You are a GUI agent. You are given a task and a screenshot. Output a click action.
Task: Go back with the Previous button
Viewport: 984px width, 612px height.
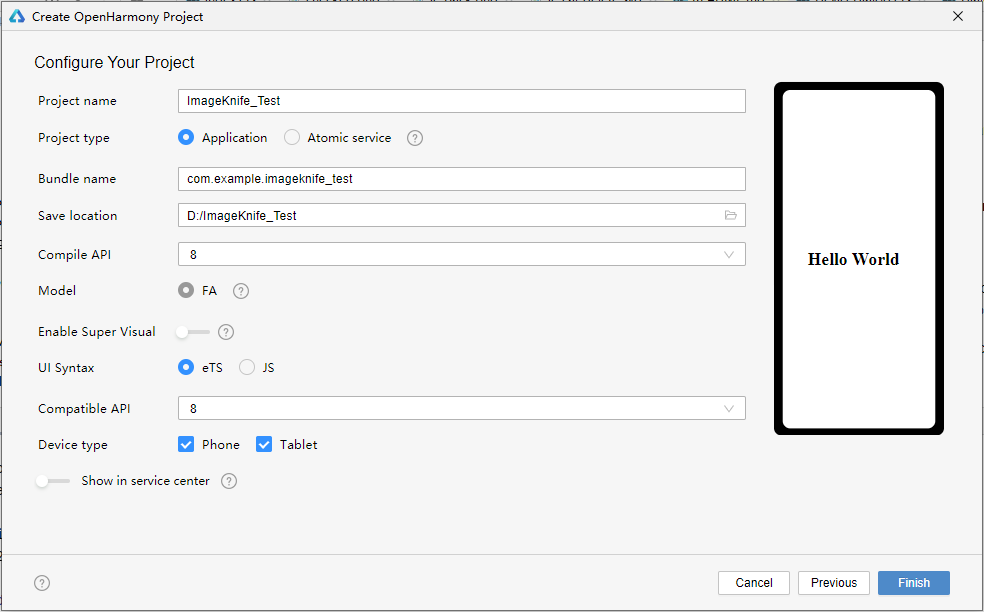tap(833, 583)
